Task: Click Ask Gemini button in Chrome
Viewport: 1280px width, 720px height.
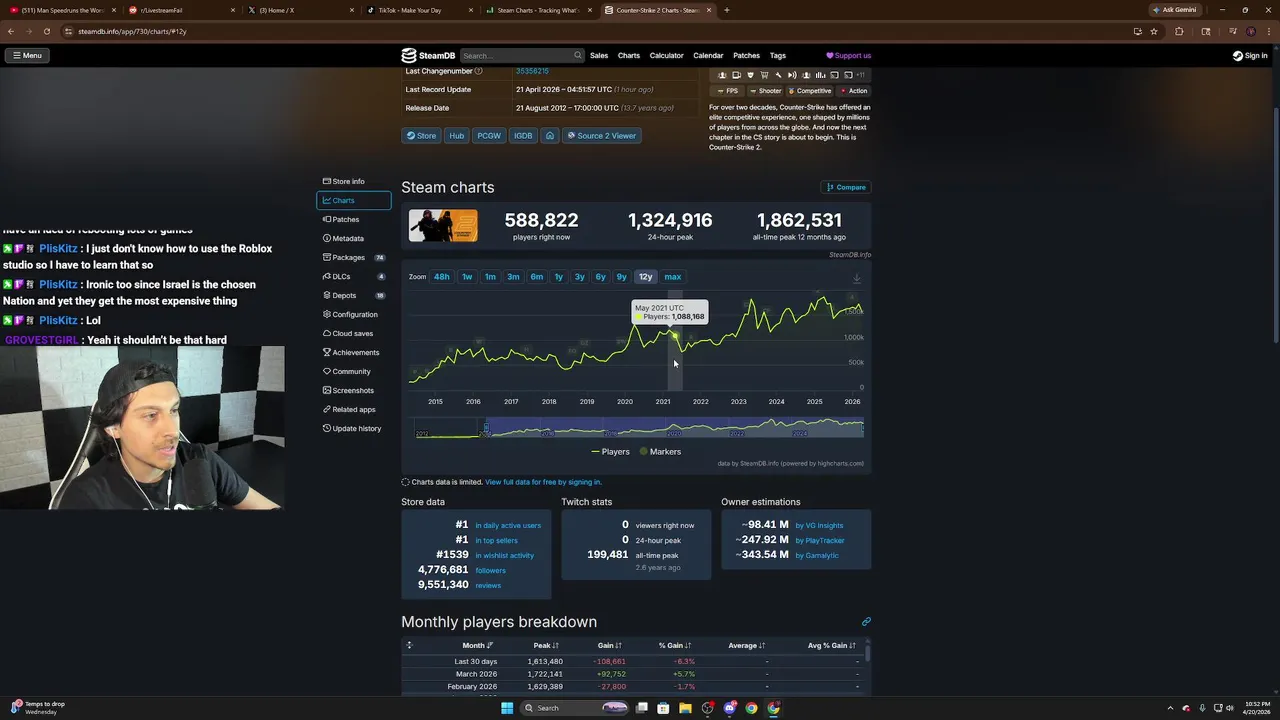Action: 1175,10
